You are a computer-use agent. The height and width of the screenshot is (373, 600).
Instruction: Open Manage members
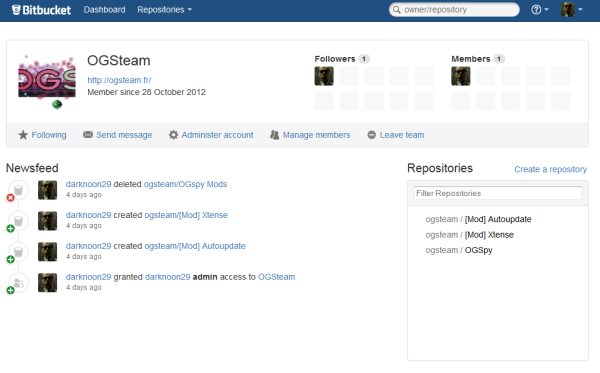pyautogui.click(x=316, y=135)
